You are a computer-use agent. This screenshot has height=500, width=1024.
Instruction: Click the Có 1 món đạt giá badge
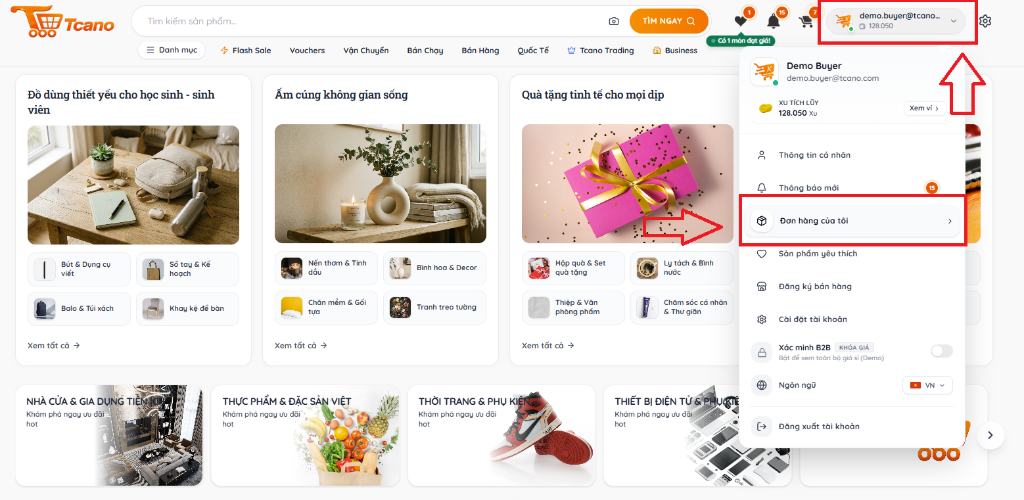coord(741,40)
